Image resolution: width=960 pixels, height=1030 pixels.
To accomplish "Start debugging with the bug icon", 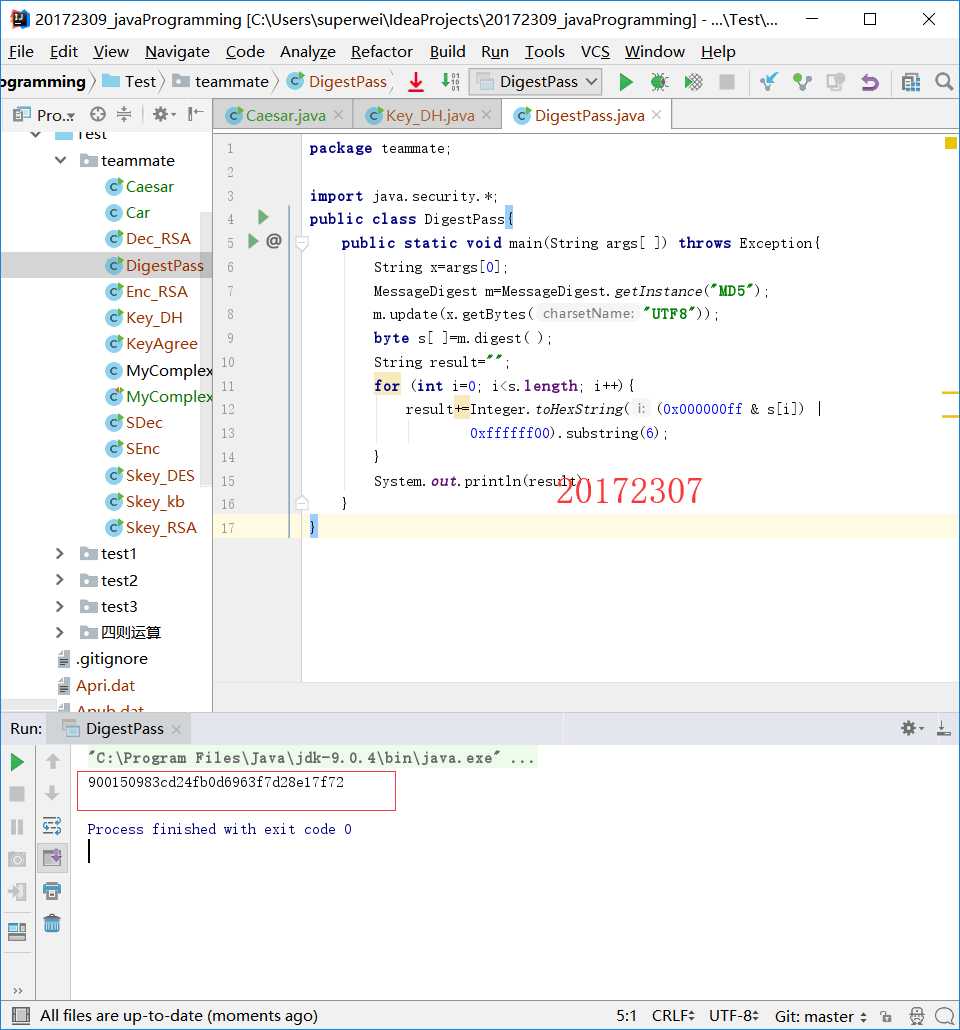I will pos(659,82).
